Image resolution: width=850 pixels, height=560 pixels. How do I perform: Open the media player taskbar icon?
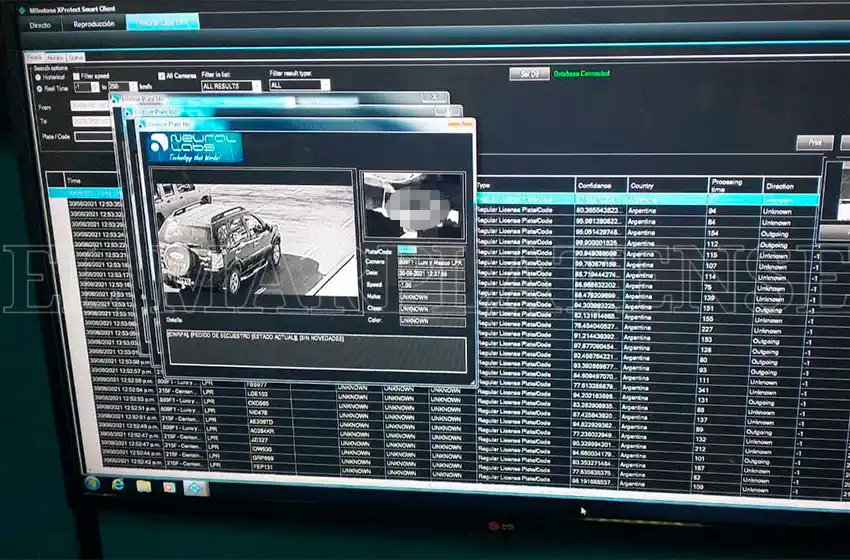pyautogui.click(x=169, y=487)
